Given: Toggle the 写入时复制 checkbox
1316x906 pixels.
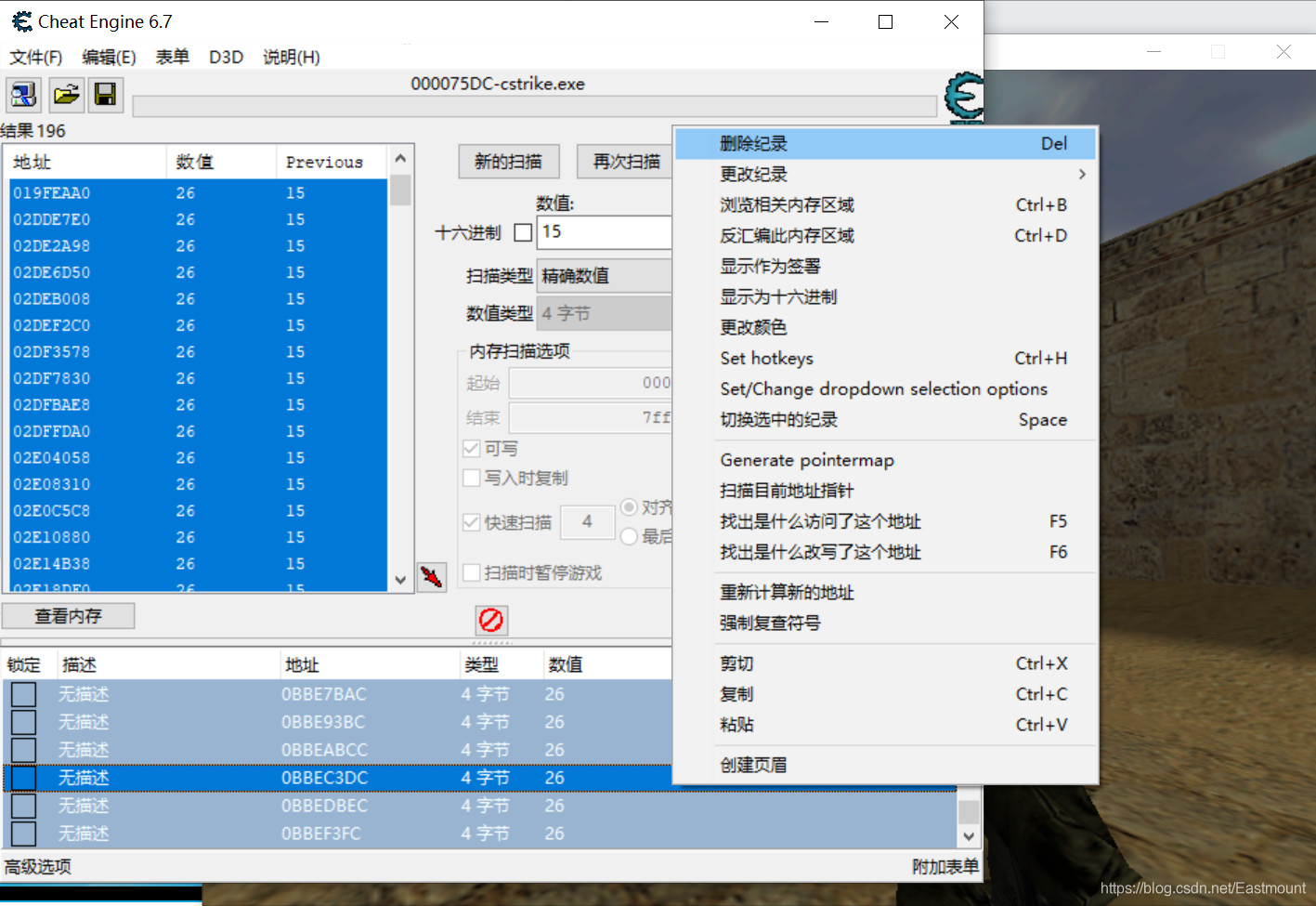Looking at the screenshot, I should click(471, 478).
